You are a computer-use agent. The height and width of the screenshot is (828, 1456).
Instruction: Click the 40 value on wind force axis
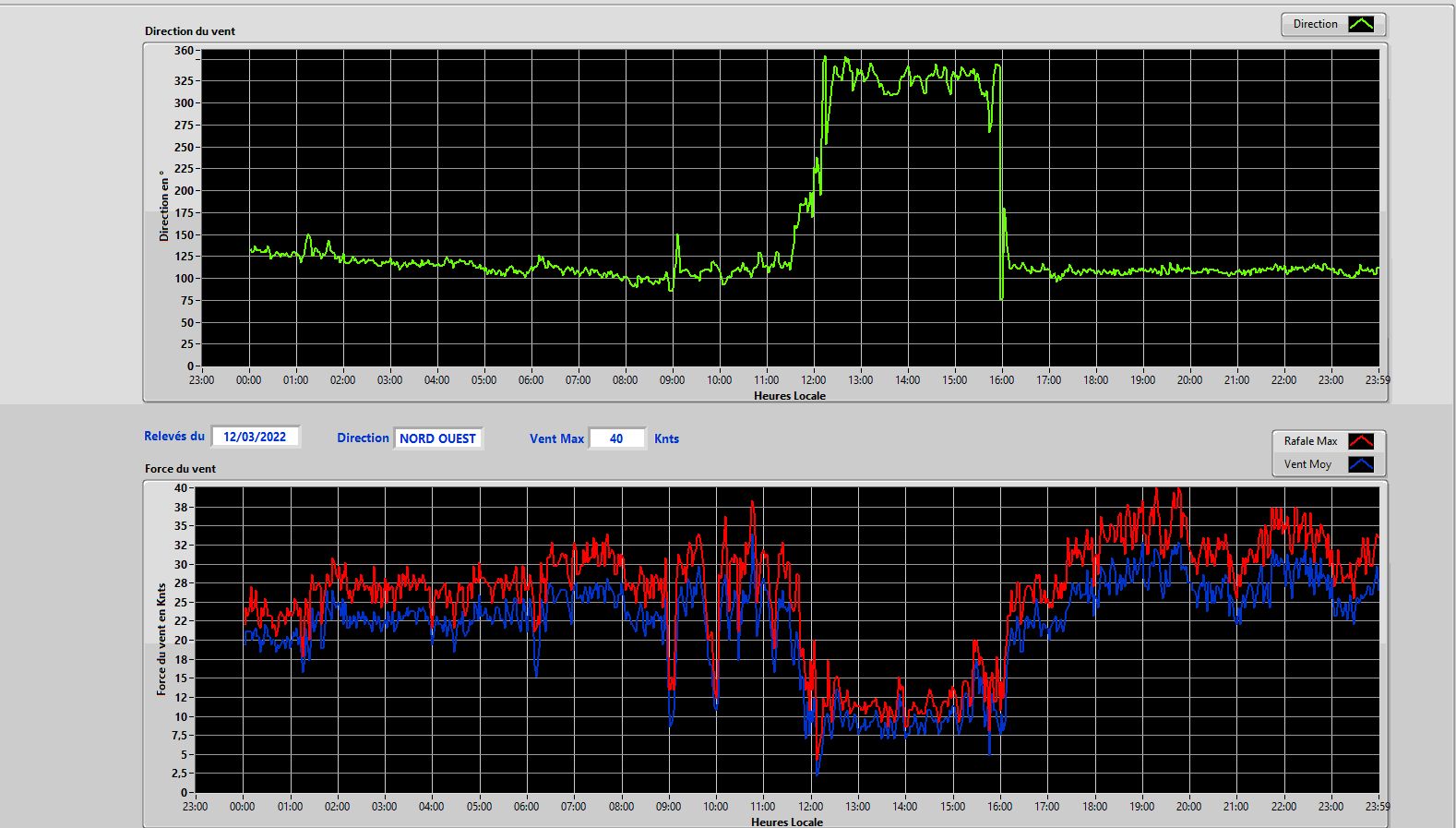(181, 487)
